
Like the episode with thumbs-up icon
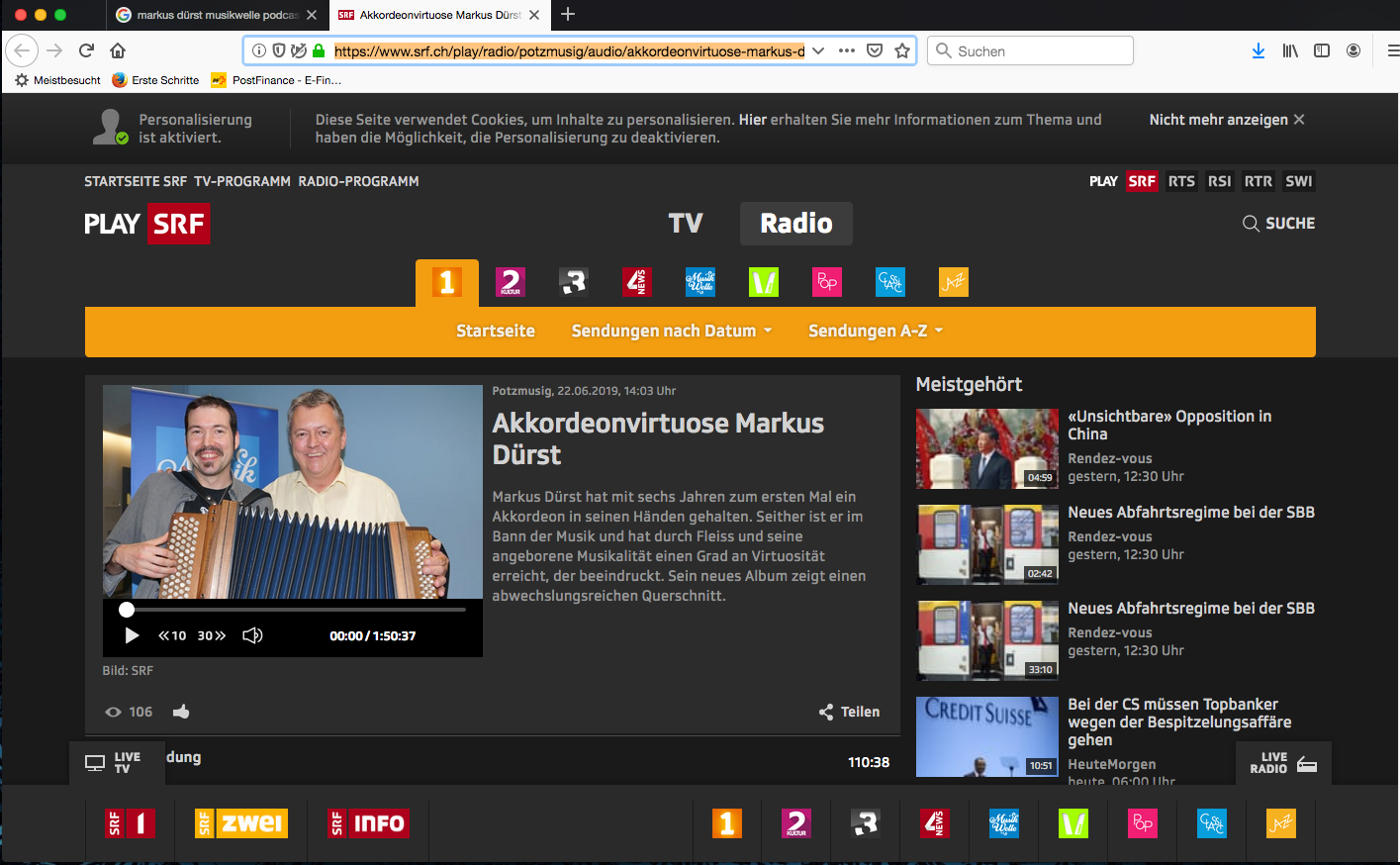click(181, 712)
